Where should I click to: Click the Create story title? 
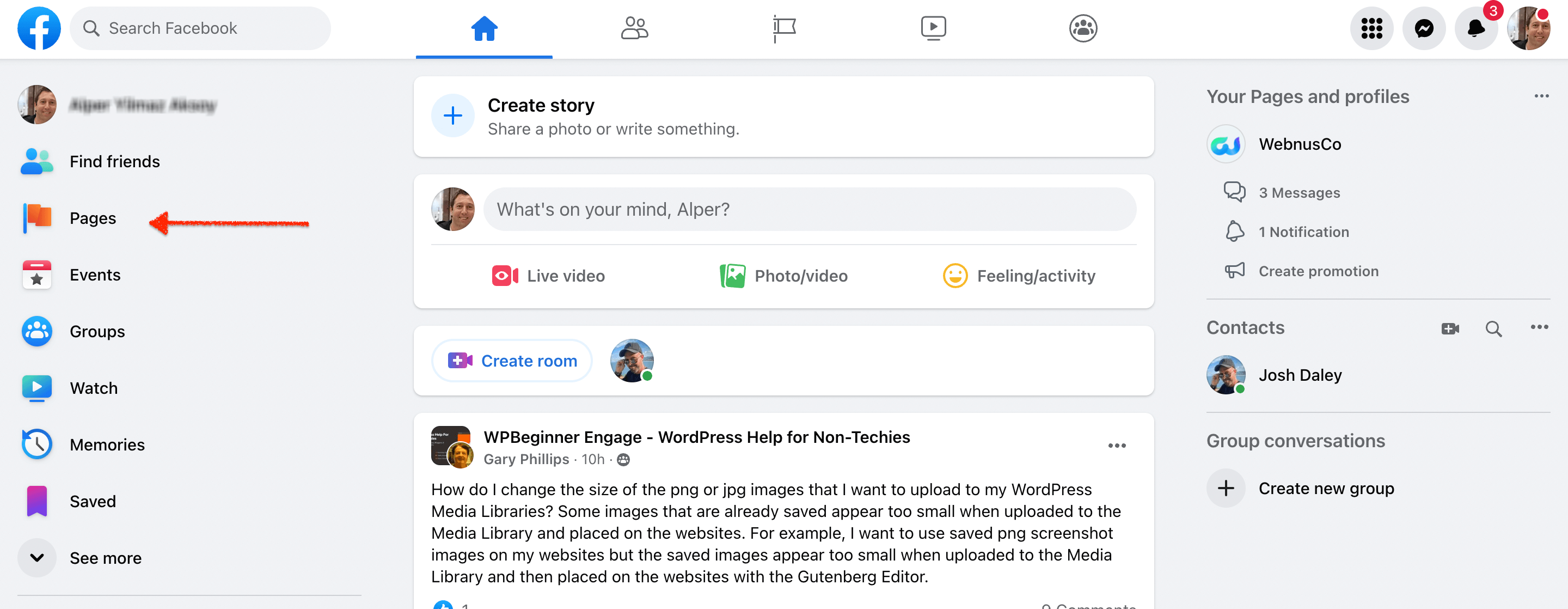541,105
